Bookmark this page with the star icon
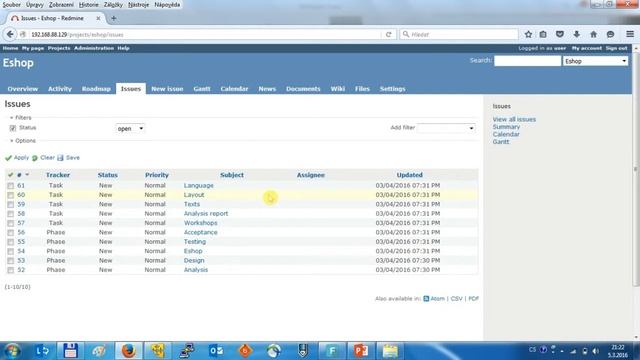This screenshot has height=360, width=640. [x=528, y=34]
